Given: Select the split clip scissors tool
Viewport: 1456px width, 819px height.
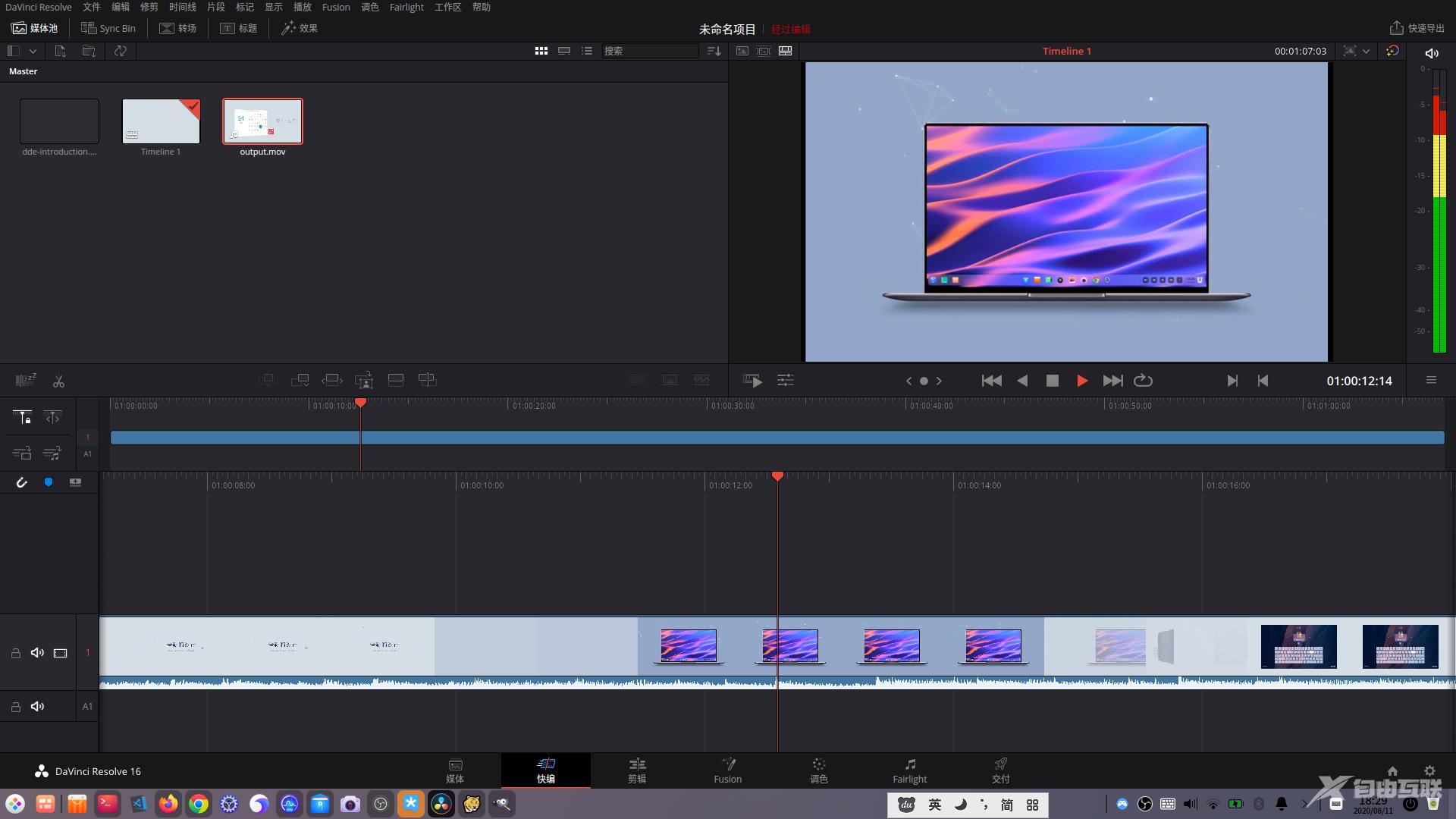Looking at the screenshot, I should [x=58, y=381].
